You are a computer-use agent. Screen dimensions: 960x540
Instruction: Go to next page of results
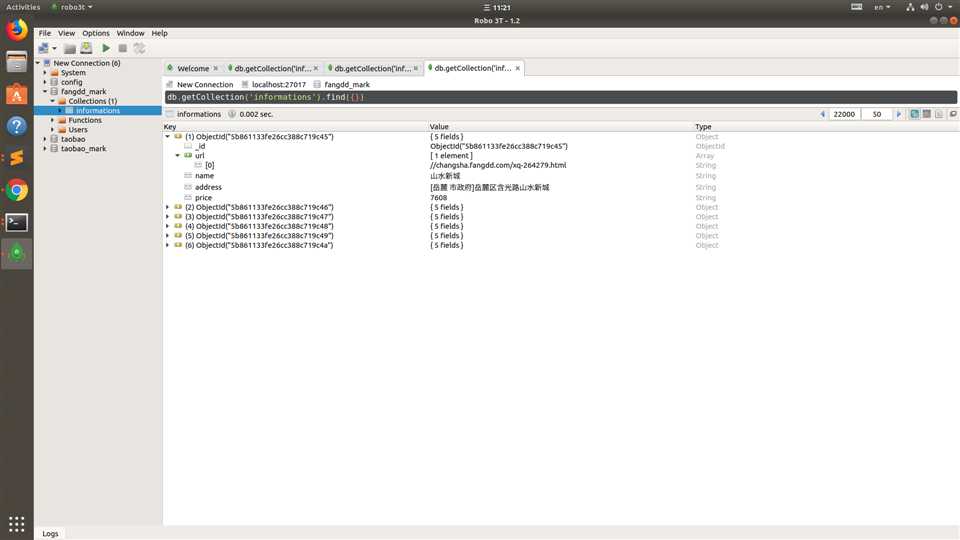click(x=899, y=114)
